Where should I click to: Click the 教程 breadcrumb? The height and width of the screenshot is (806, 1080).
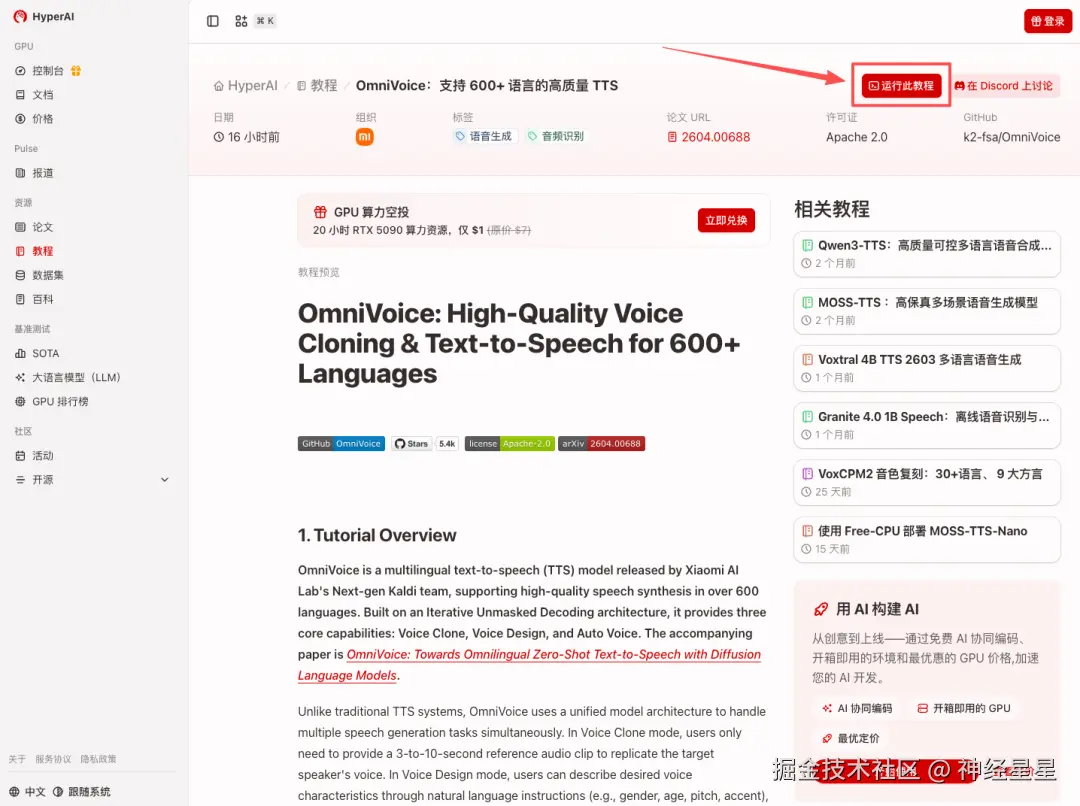[x=317, y=85]
